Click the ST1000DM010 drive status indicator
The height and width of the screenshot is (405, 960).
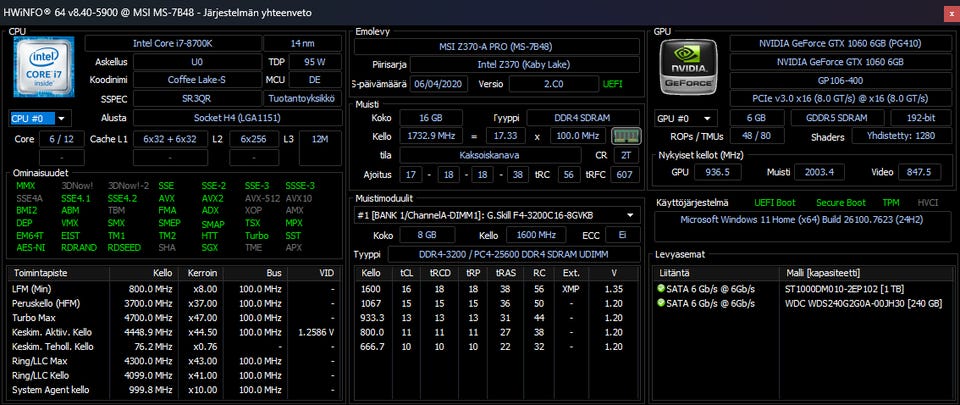tap(661, 288)
